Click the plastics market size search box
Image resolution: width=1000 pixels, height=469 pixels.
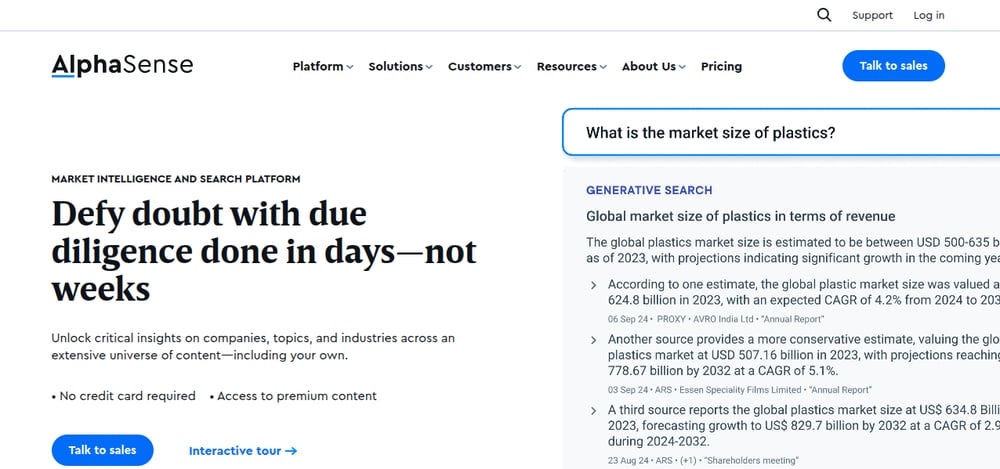pyautogui.click(x=781, y=133)
